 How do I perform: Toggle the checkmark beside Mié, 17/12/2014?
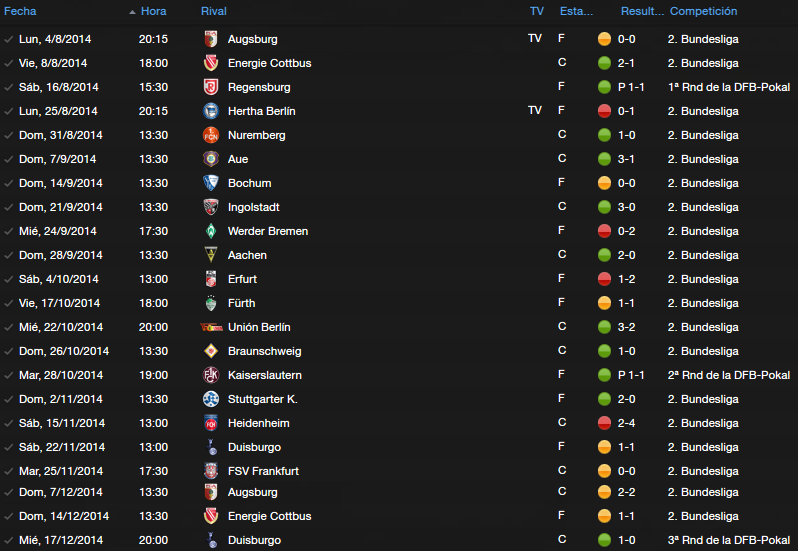coord(9,540)
